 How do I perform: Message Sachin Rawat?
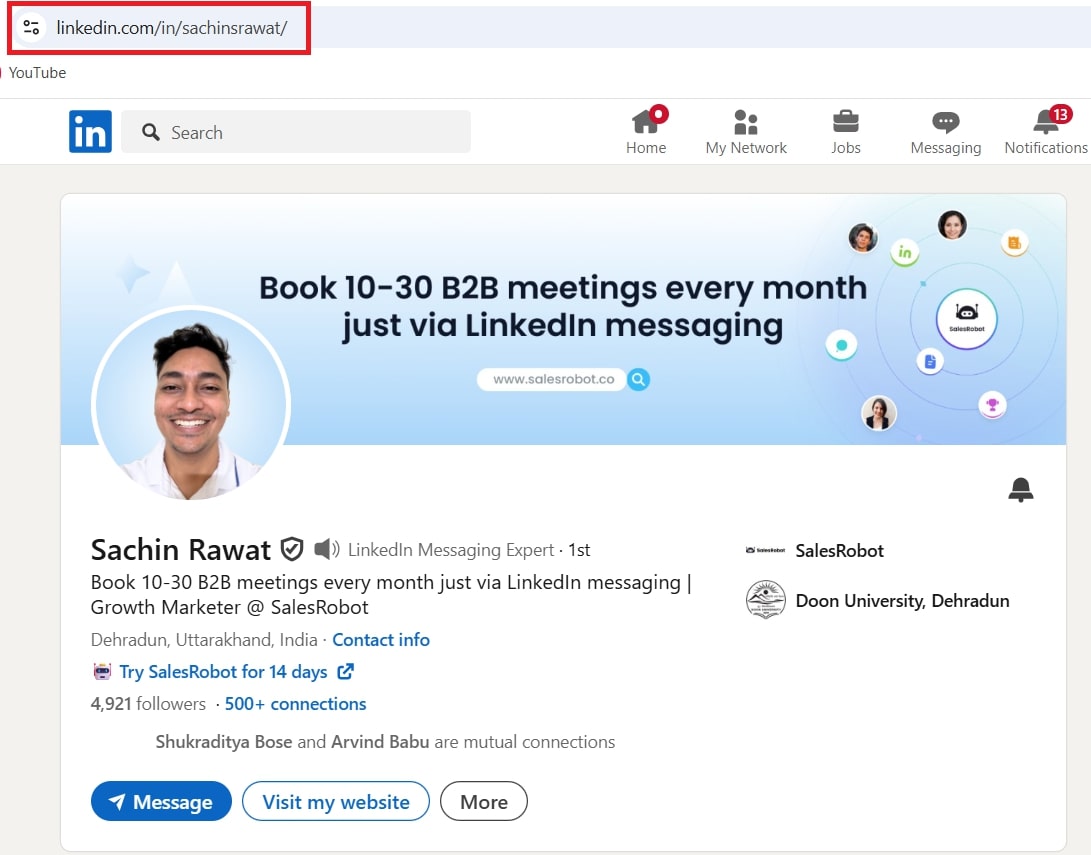(161, 801)
